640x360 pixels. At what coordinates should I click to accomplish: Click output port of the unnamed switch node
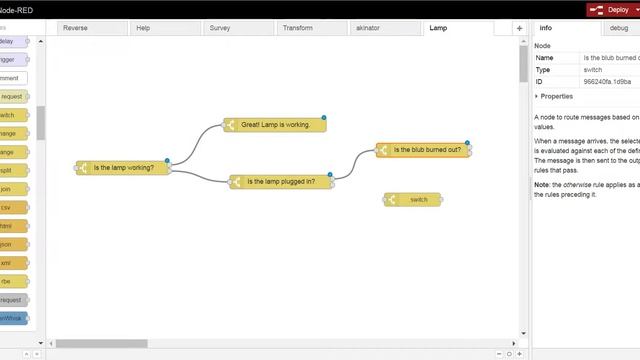pyautogui.click(x=441, y=200)
